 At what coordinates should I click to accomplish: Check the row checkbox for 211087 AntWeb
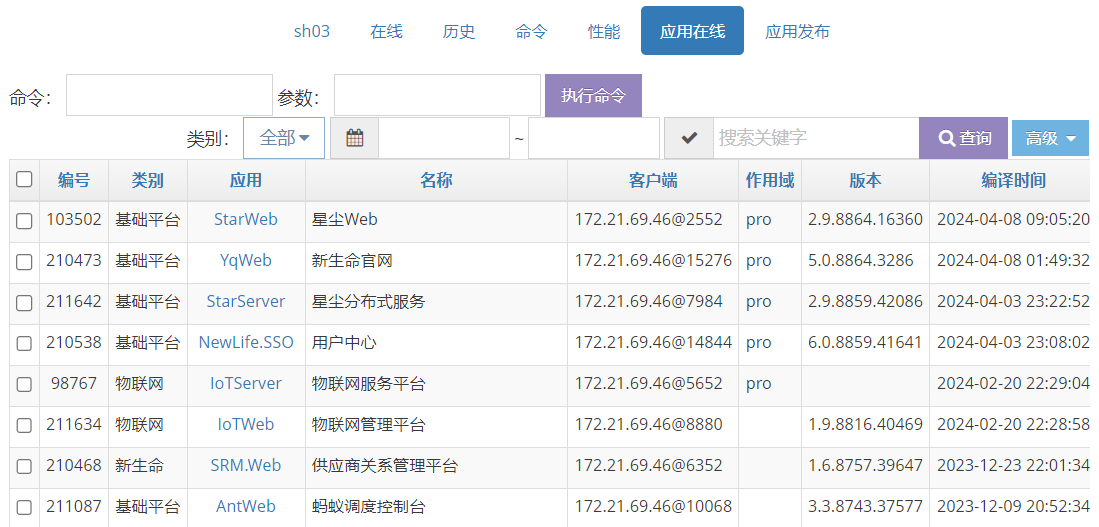coord(25,507)
